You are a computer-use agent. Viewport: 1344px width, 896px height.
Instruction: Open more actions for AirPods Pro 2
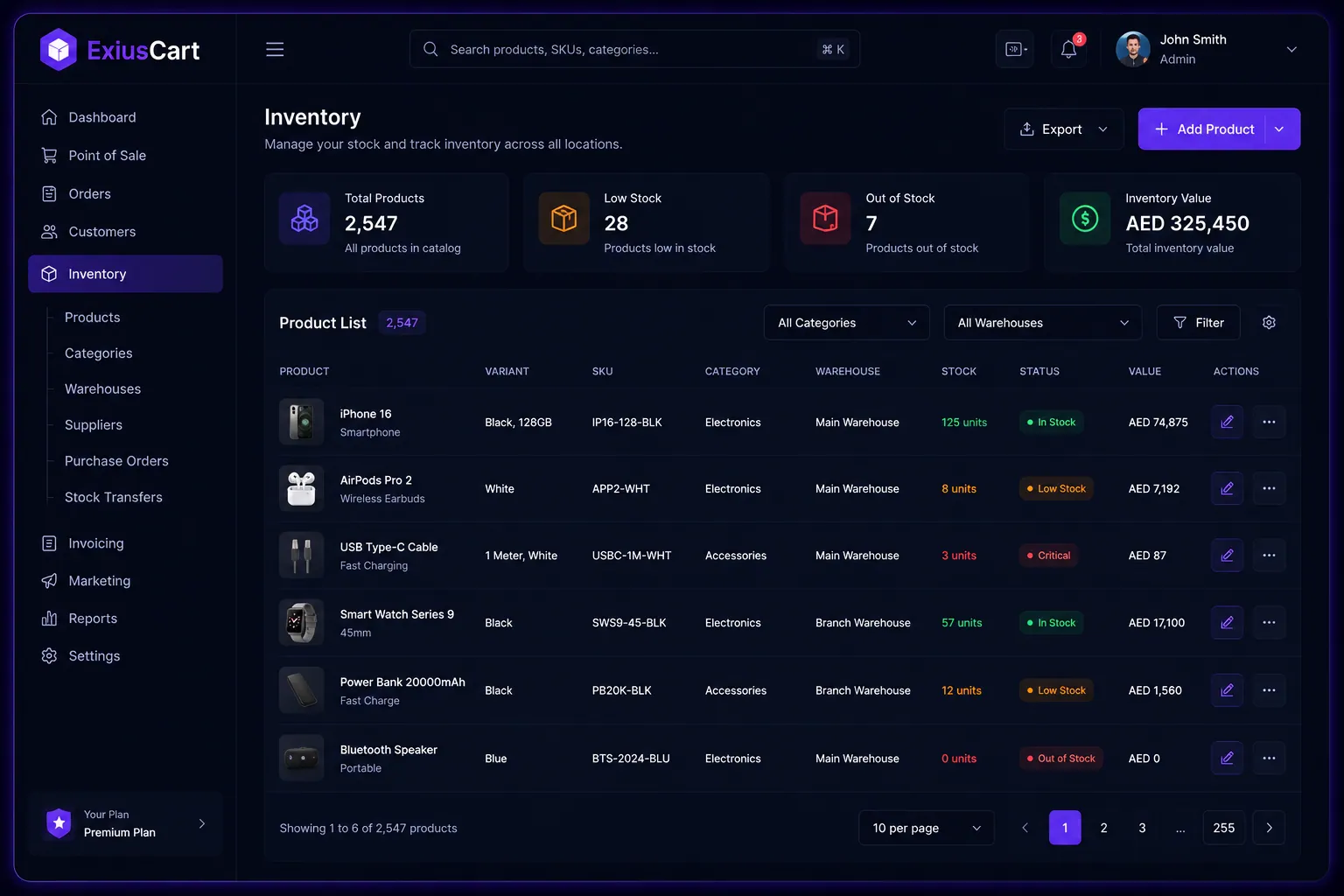(1269, 489)
